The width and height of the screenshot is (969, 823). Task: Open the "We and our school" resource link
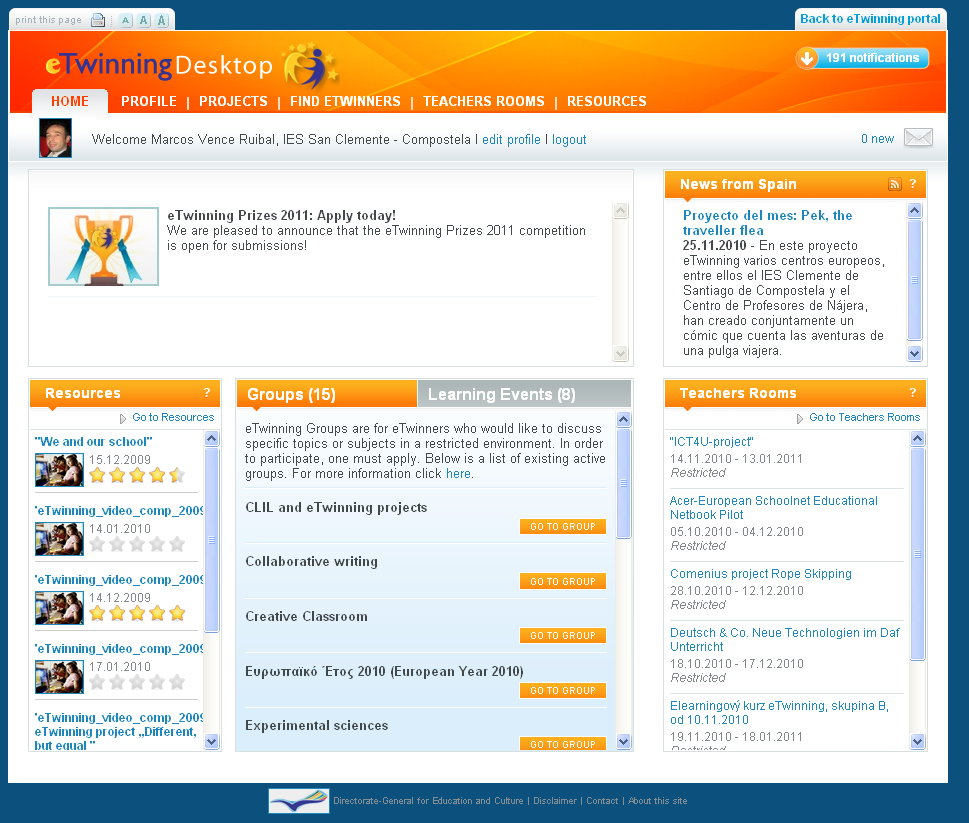tap(93, 442)
